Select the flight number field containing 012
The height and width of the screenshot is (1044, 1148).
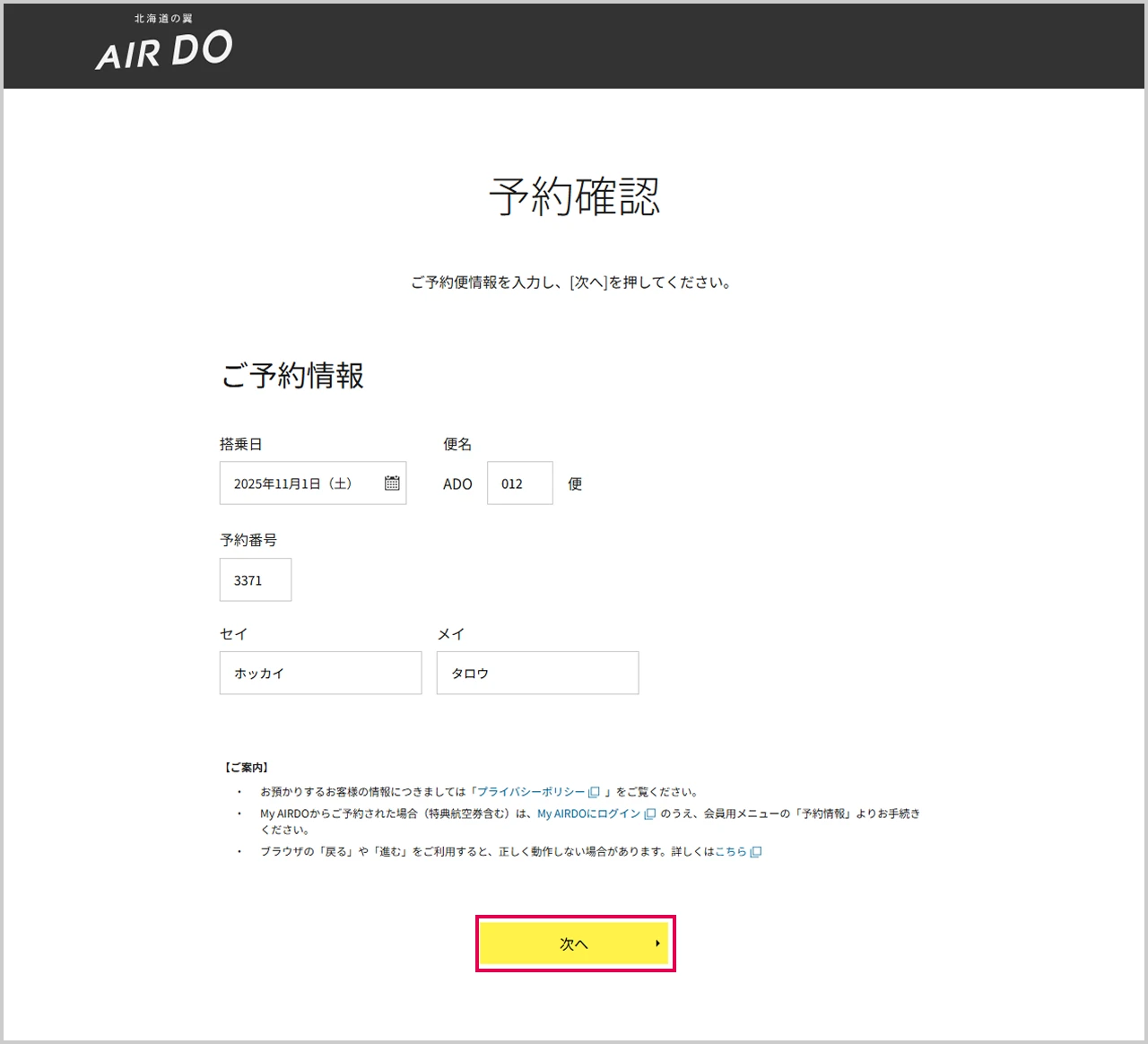pyautogui.click(x=519, y=483)
